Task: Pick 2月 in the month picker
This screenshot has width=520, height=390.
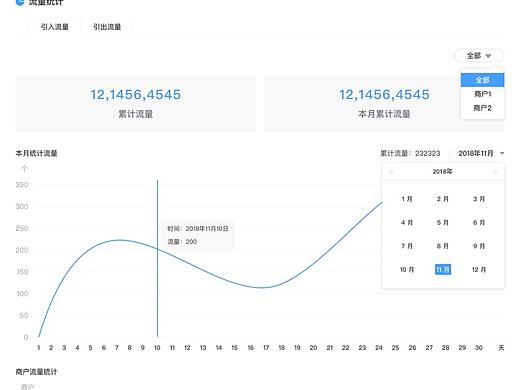Action: click(443, 199)
